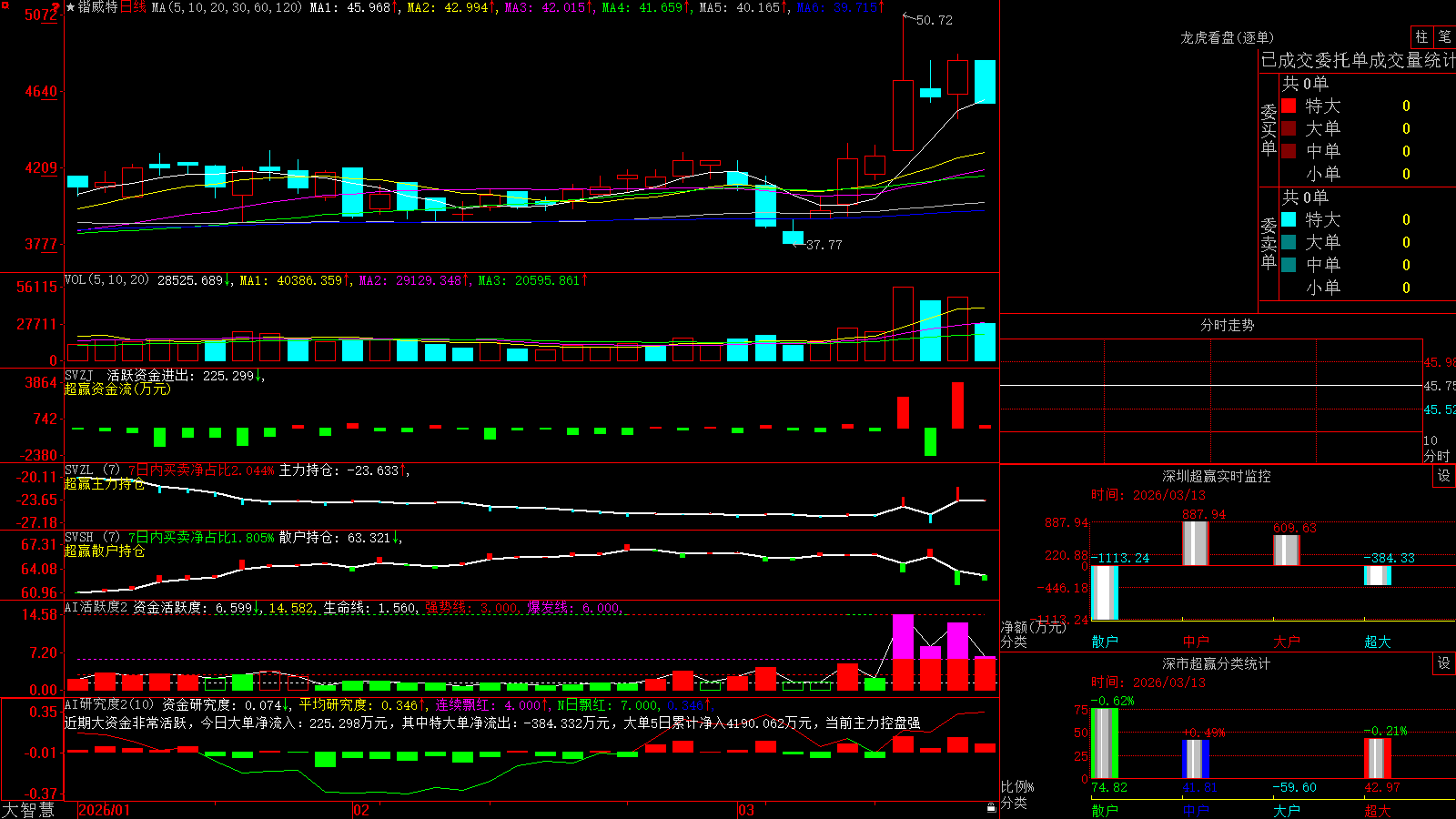Viewport: 1456px width, 819px height.
Task: Click the AI研究度2(10) indicator label
Action: 109,704
